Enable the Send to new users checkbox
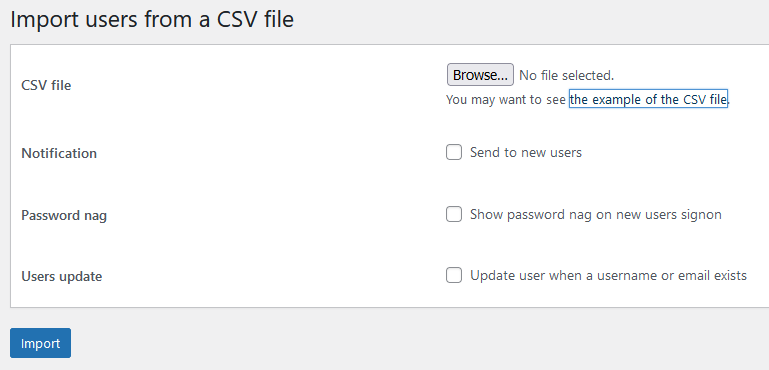Viewport: 769px width, 370px height. [454, 152]
